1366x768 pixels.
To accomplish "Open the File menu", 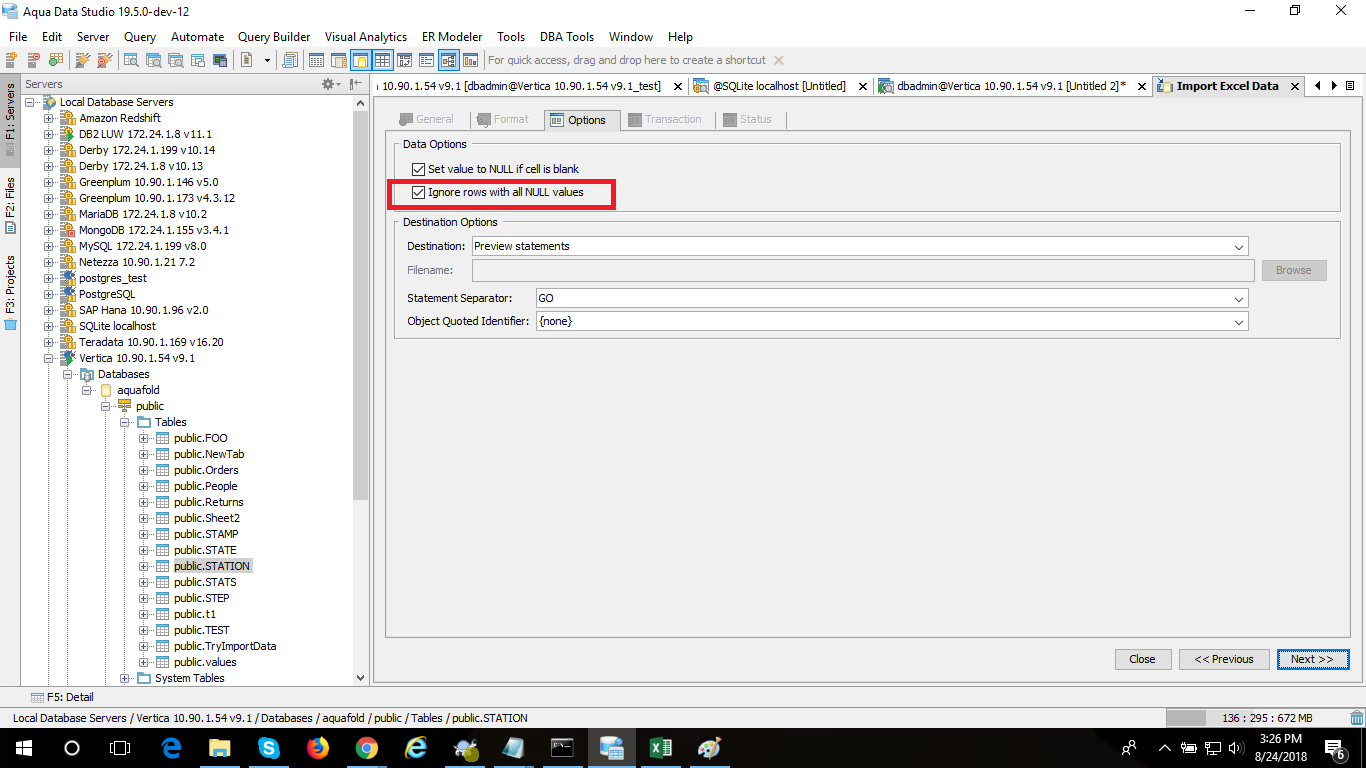I will pyautogui.click(x=18, y=36).
